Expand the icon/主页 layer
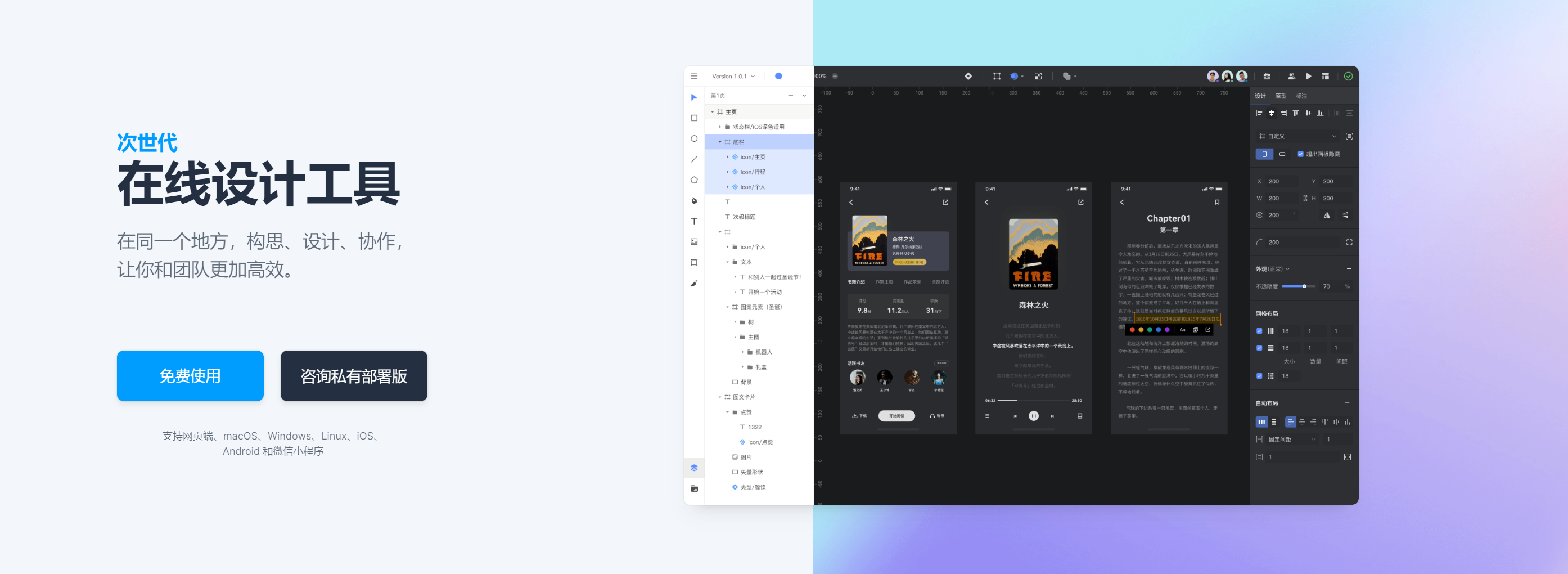 (727, 157)
